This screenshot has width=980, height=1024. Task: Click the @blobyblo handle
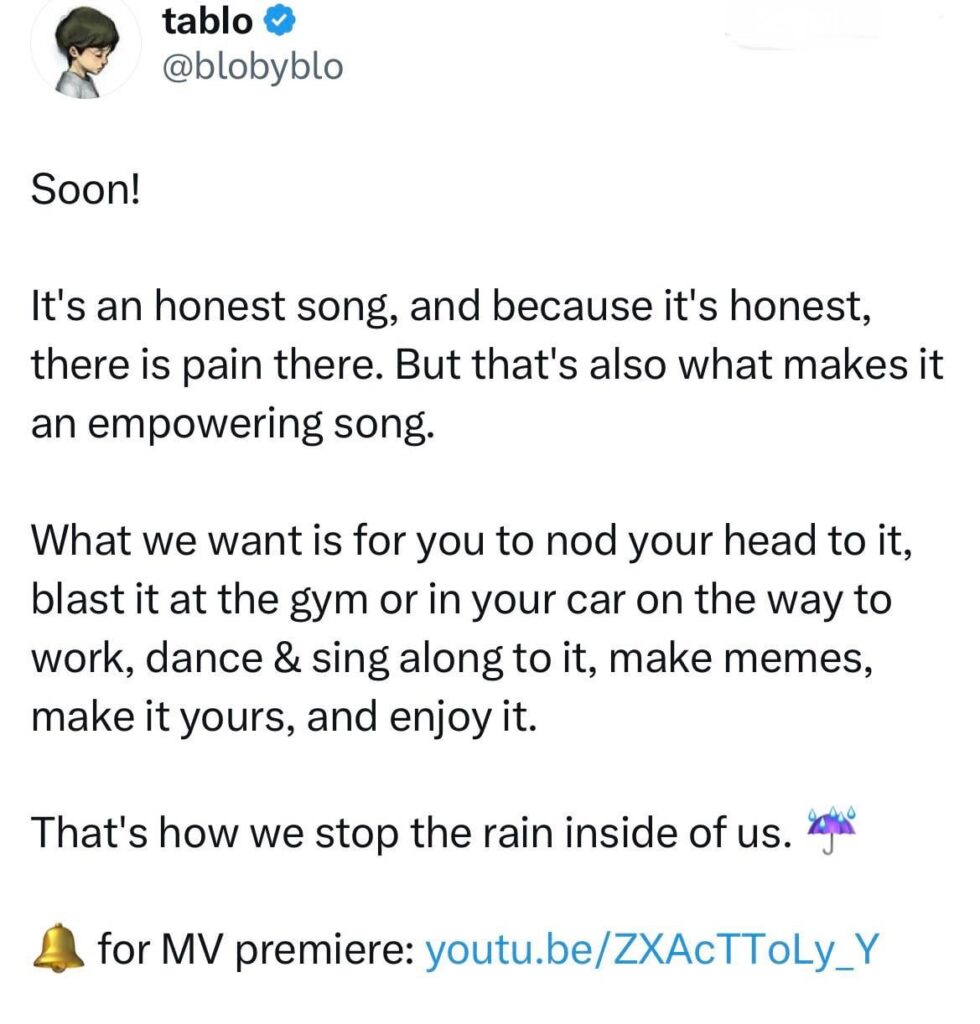tap(252, 68)
